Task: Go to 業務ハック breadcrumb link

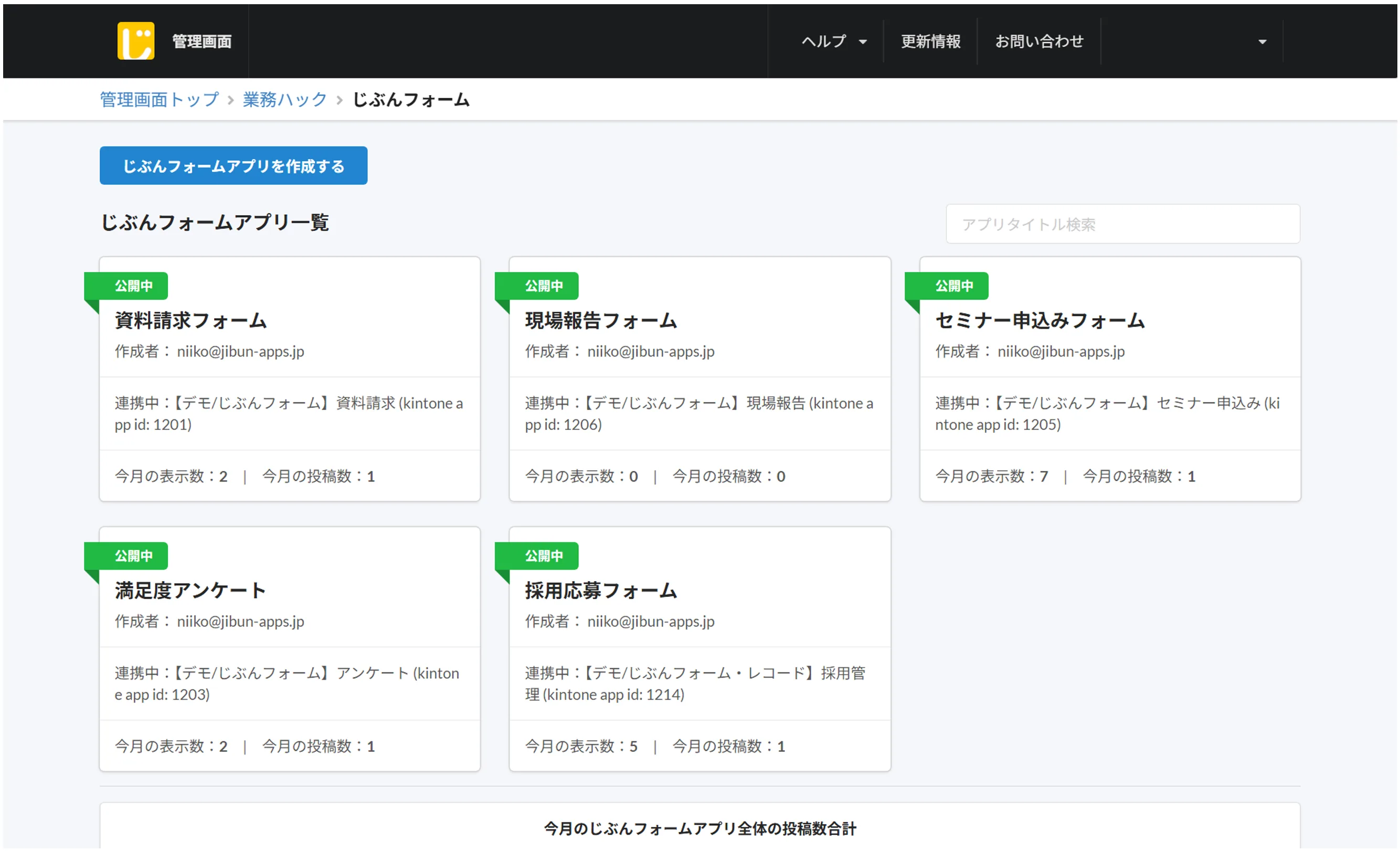Action: pos(284,99)
